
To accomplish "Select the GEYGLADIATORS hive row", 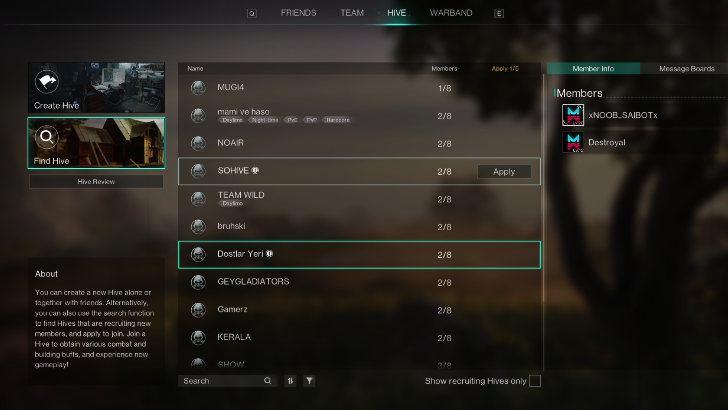I will (x=359, y=282).
